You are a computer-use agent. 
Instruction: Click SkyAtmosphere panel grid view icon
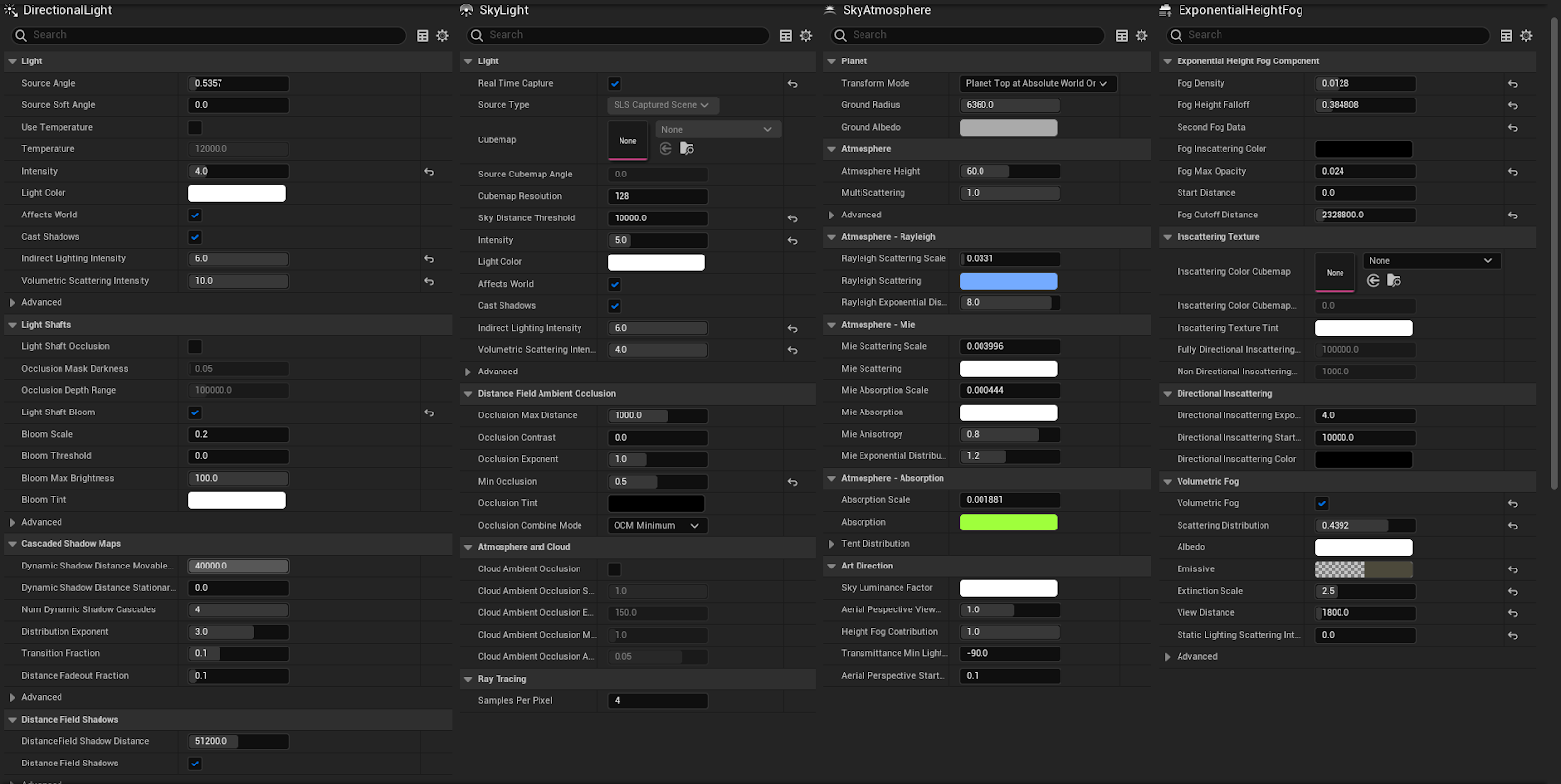[1122, 35]
